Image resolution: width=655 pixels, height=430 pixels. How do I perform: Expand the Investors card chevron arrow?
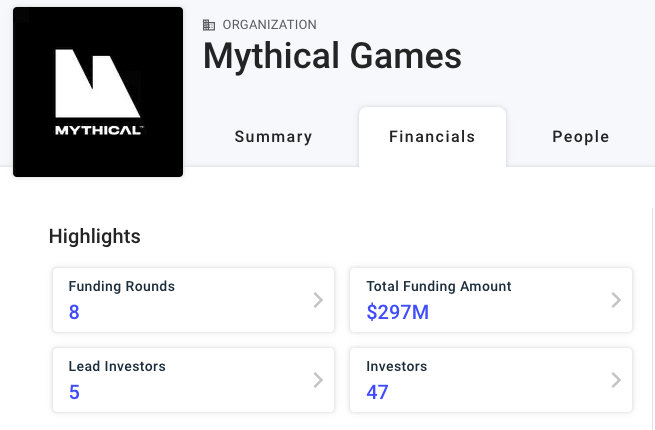tap(616, 380)
